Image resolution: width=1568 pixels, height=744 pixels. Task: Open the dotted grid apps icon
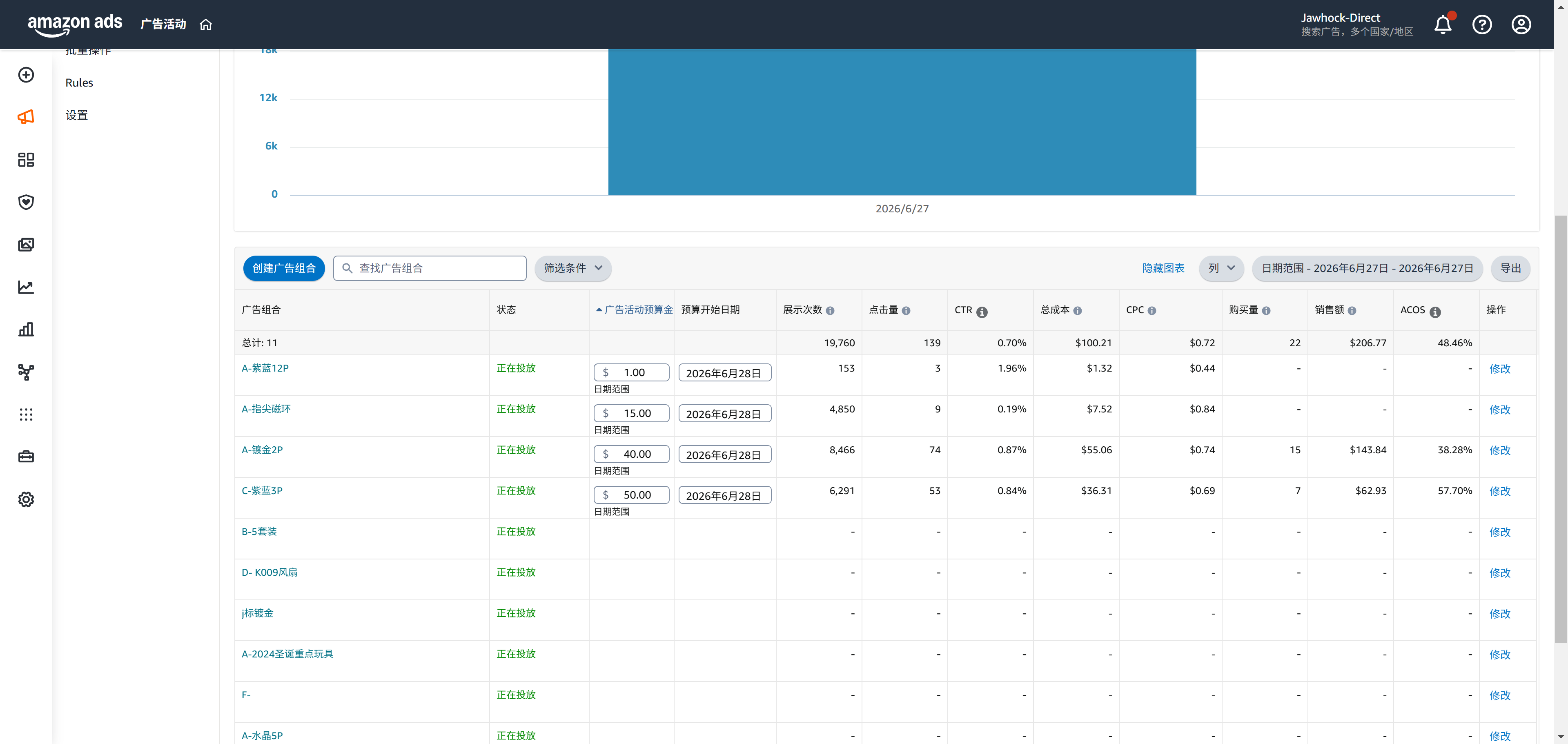[x=26, y=414]
